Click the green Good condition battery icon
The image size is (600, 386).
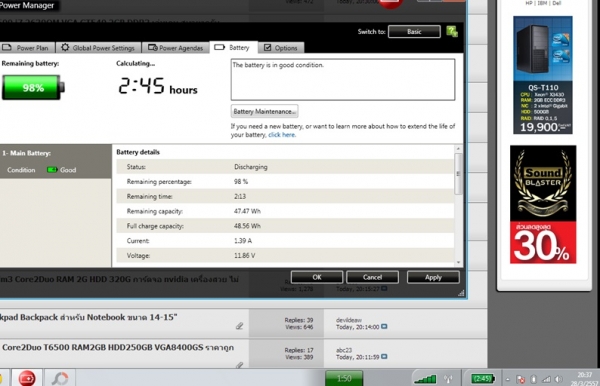[52, 169]
